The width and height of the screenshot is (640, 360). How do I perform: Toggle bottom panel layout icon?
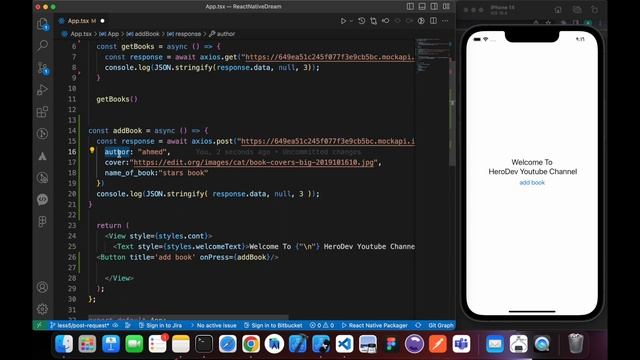(x=422, y=7)
